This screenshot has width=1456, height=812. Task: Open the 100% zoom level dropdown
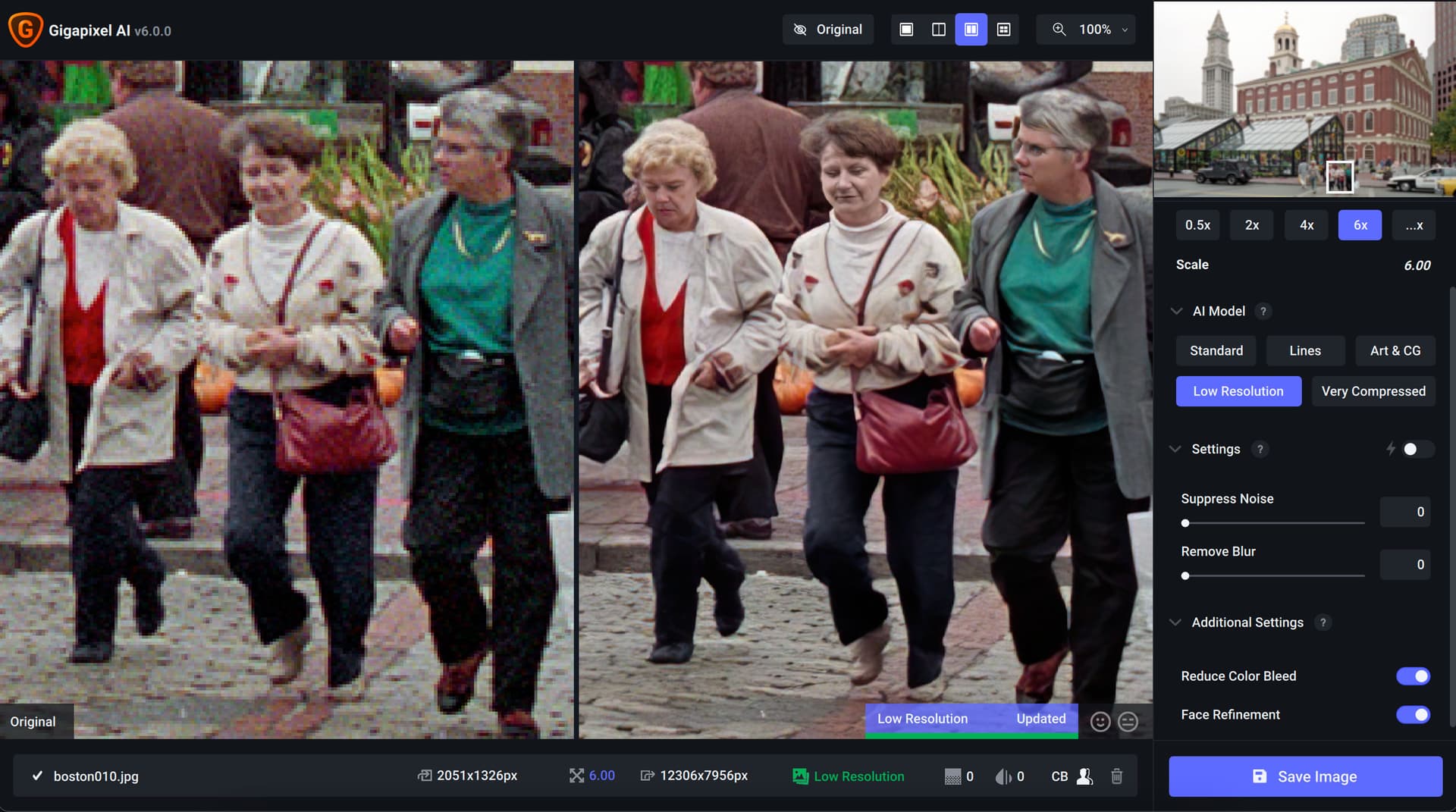coord(1092,30)
